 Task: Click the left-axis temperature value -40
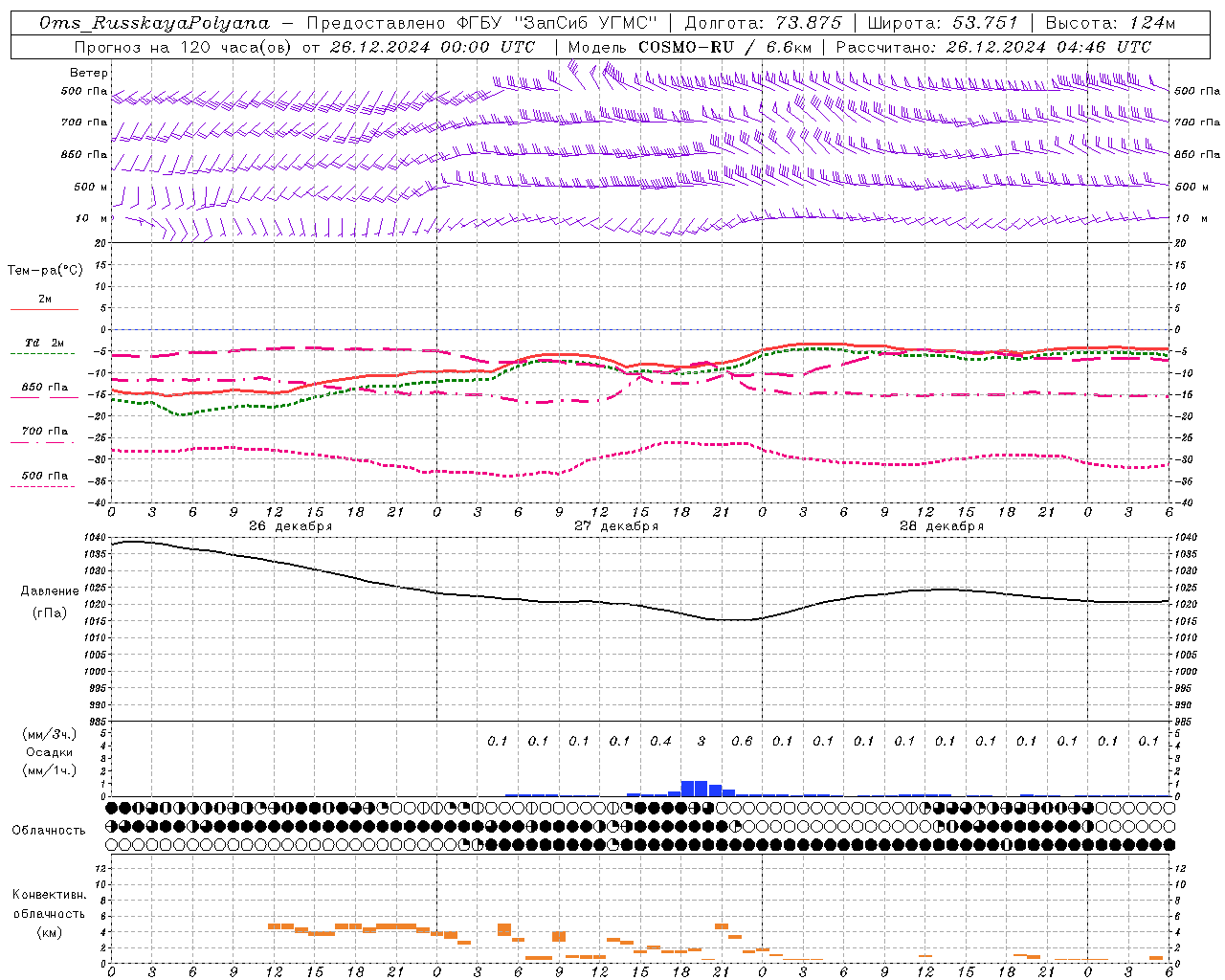(x=98, y=503)
